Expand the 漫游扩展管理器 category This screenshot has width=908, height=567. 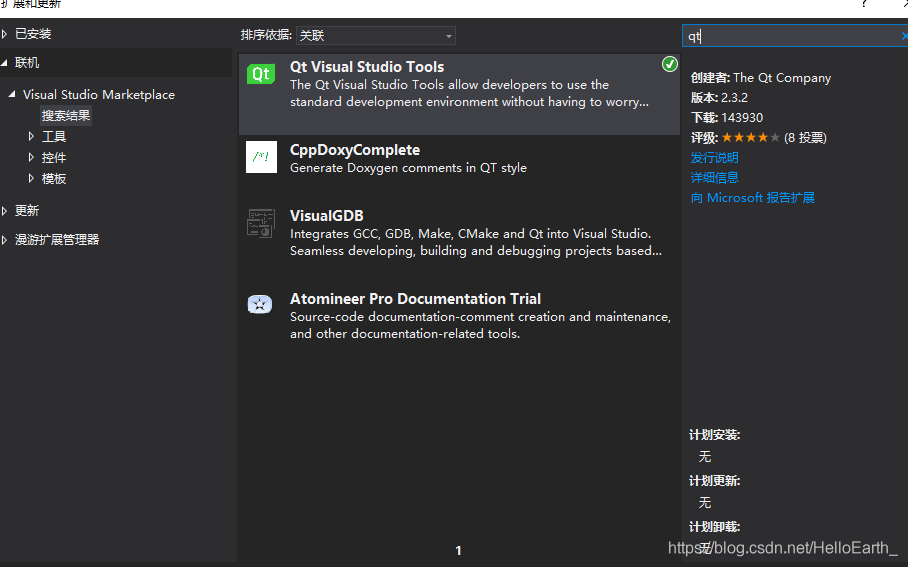click(5, 240)
